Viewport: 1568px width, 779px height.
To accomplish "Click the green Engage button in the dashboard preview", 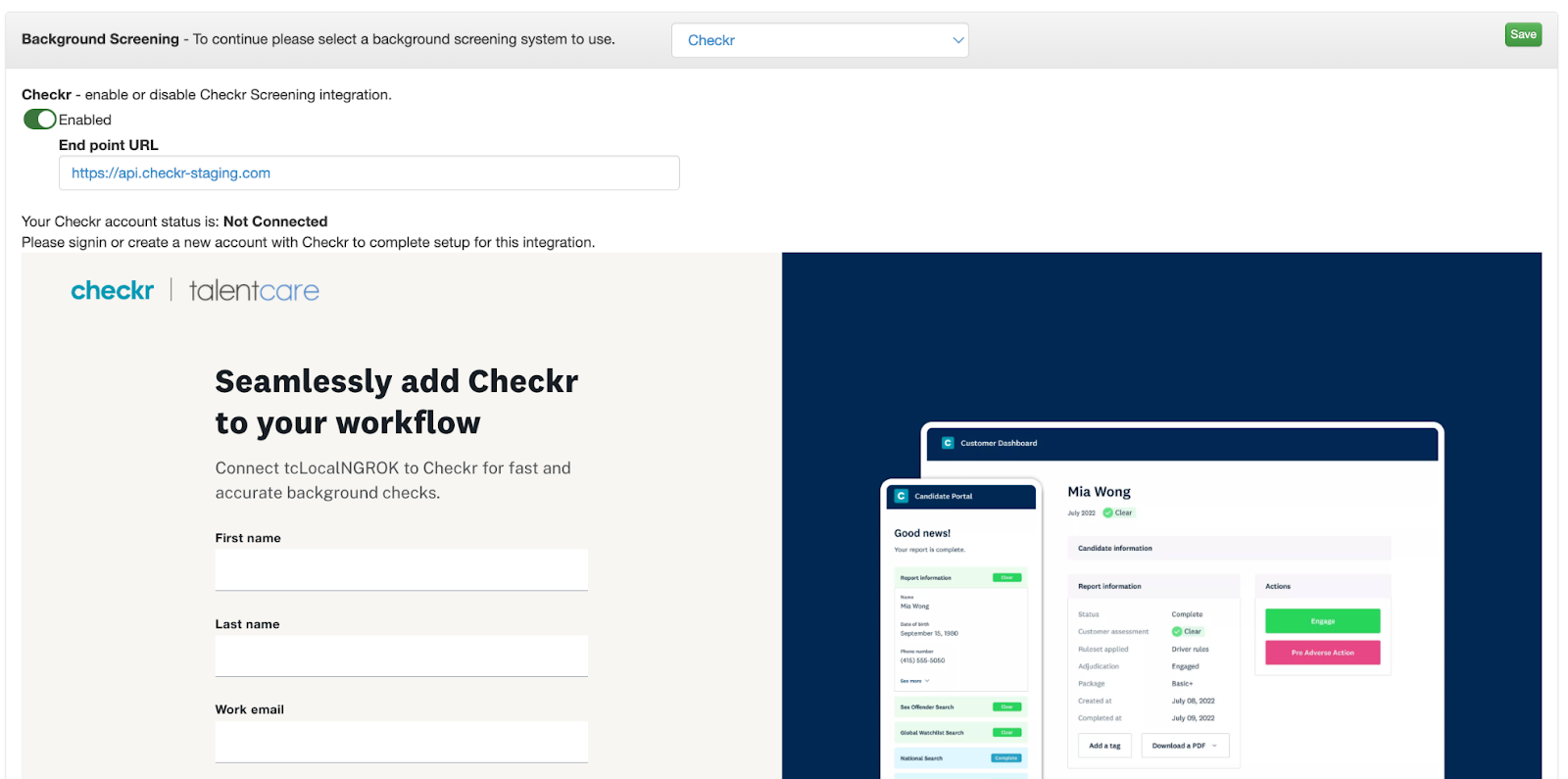I will (x=1322, y=621).
